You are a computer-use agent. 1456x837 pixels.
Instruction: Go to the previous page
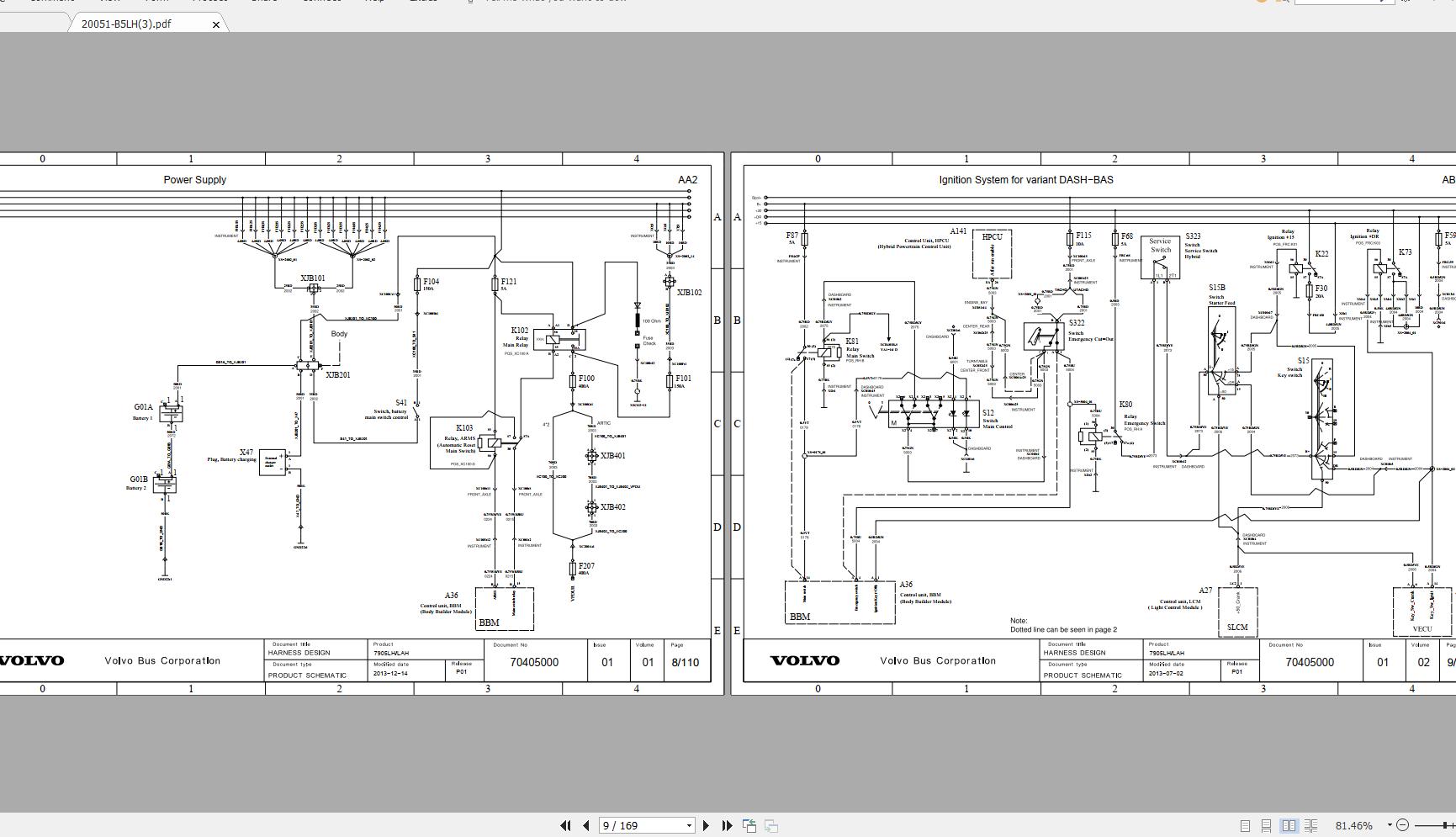tap(586, 826)
